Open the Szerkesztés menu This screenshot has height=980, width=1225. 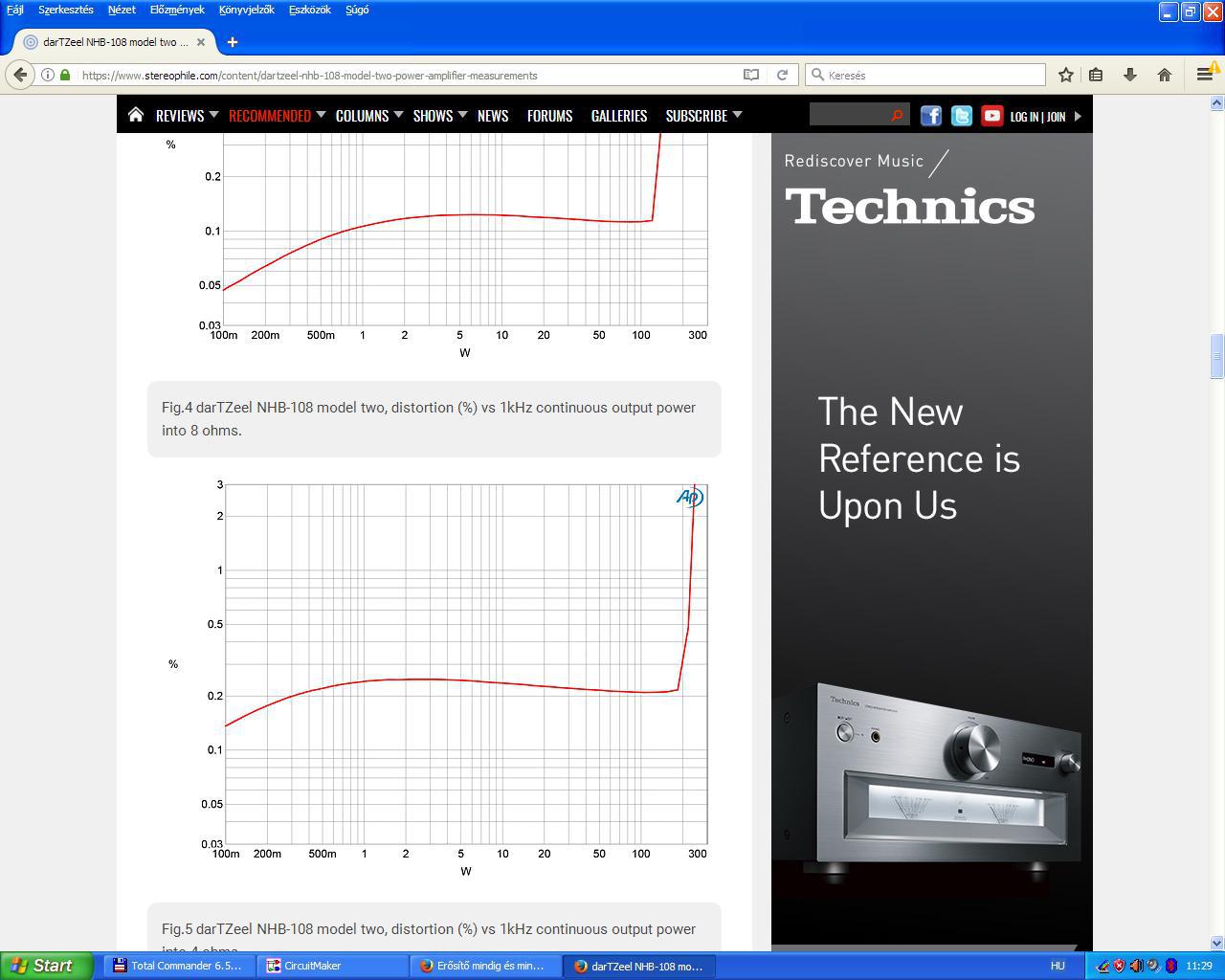tap(66, 10)
